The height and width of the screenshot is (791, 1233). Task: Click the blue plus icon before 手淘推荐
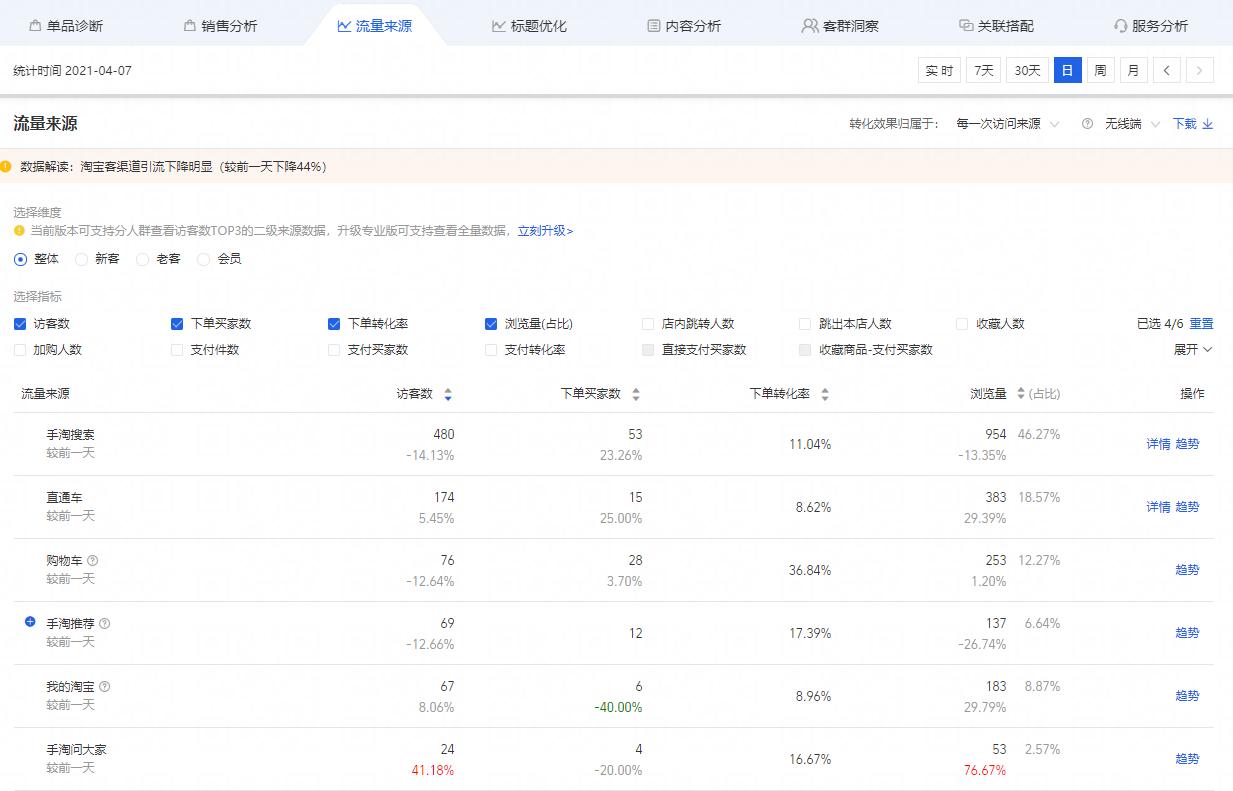tap(30, 622)
